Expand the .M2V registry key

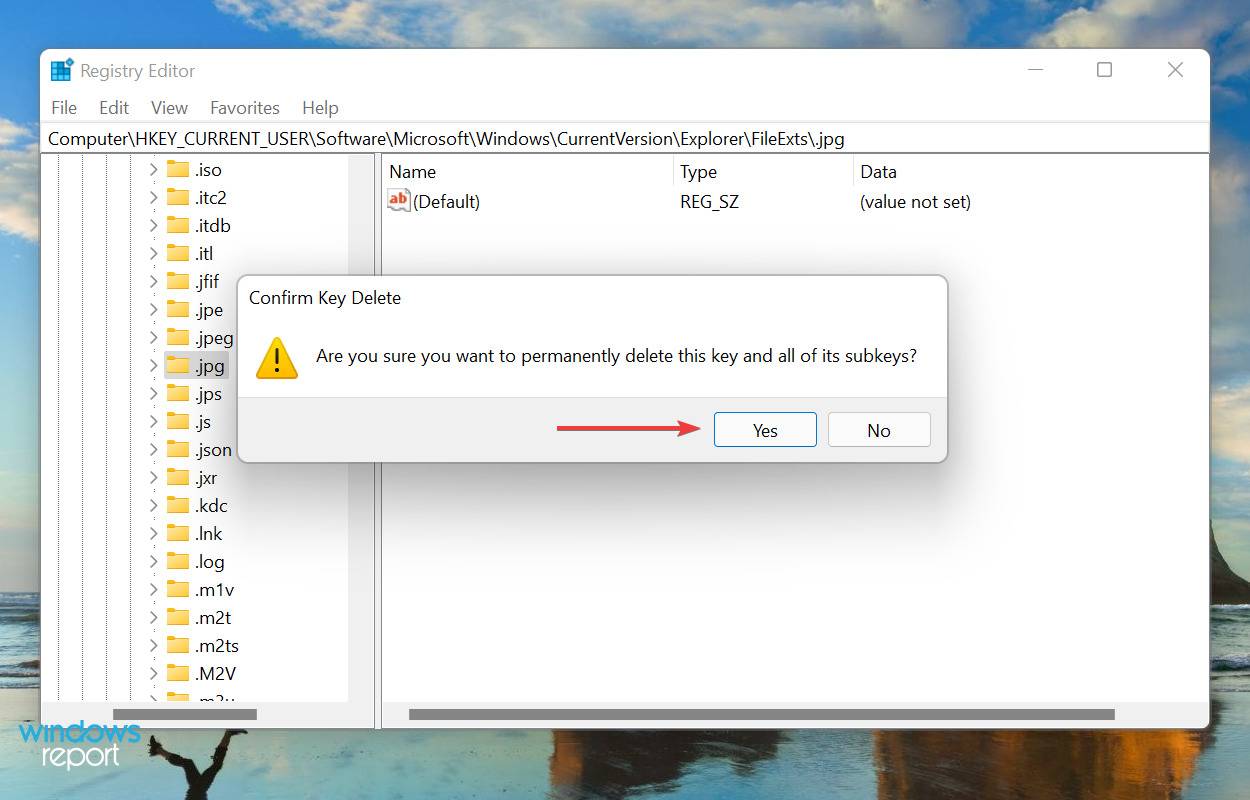coord(152,673)
